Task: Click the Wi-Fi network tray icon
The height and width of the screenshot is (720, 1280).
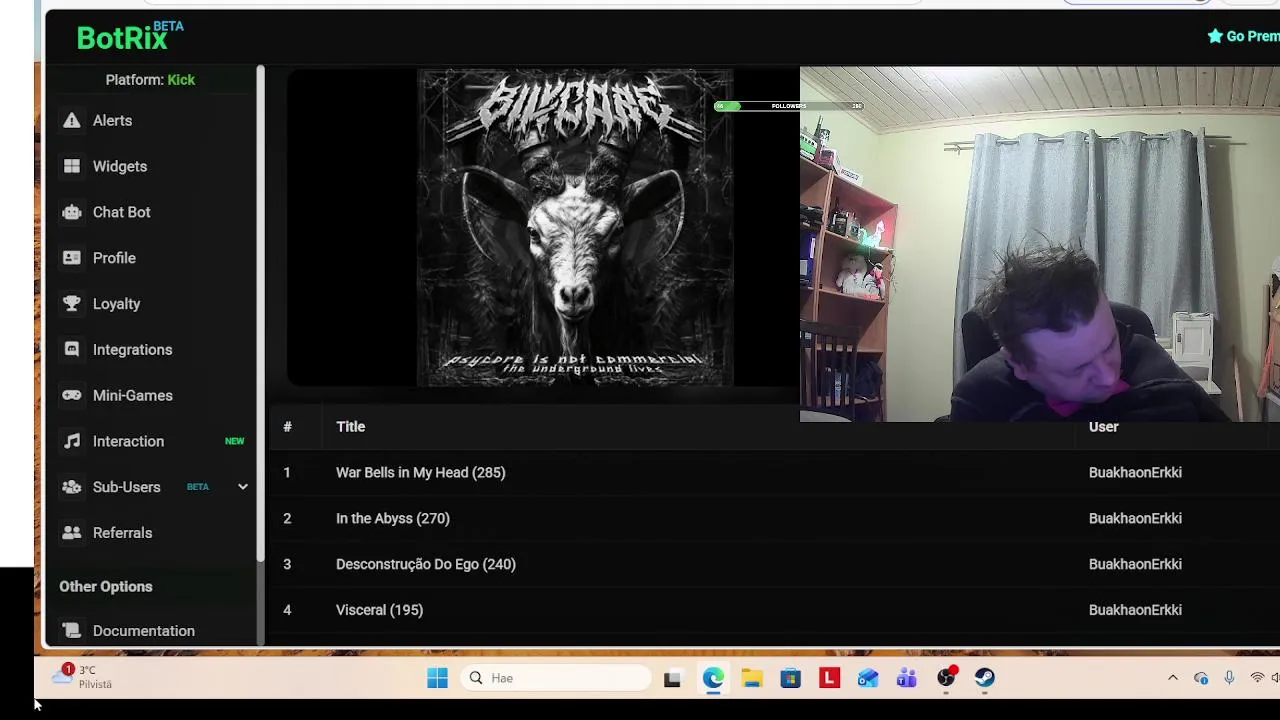Action: (1257, 678)
